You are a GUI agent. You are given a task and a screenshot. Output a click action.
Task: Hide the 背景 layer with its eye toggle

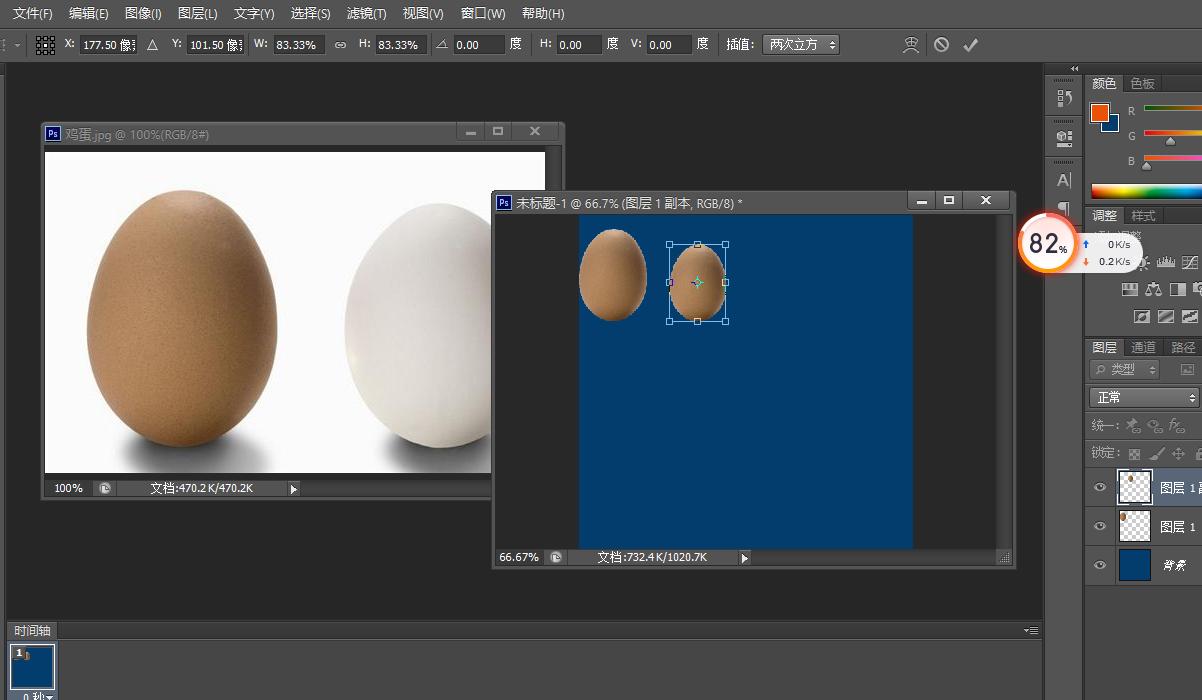click(1099, 565)
